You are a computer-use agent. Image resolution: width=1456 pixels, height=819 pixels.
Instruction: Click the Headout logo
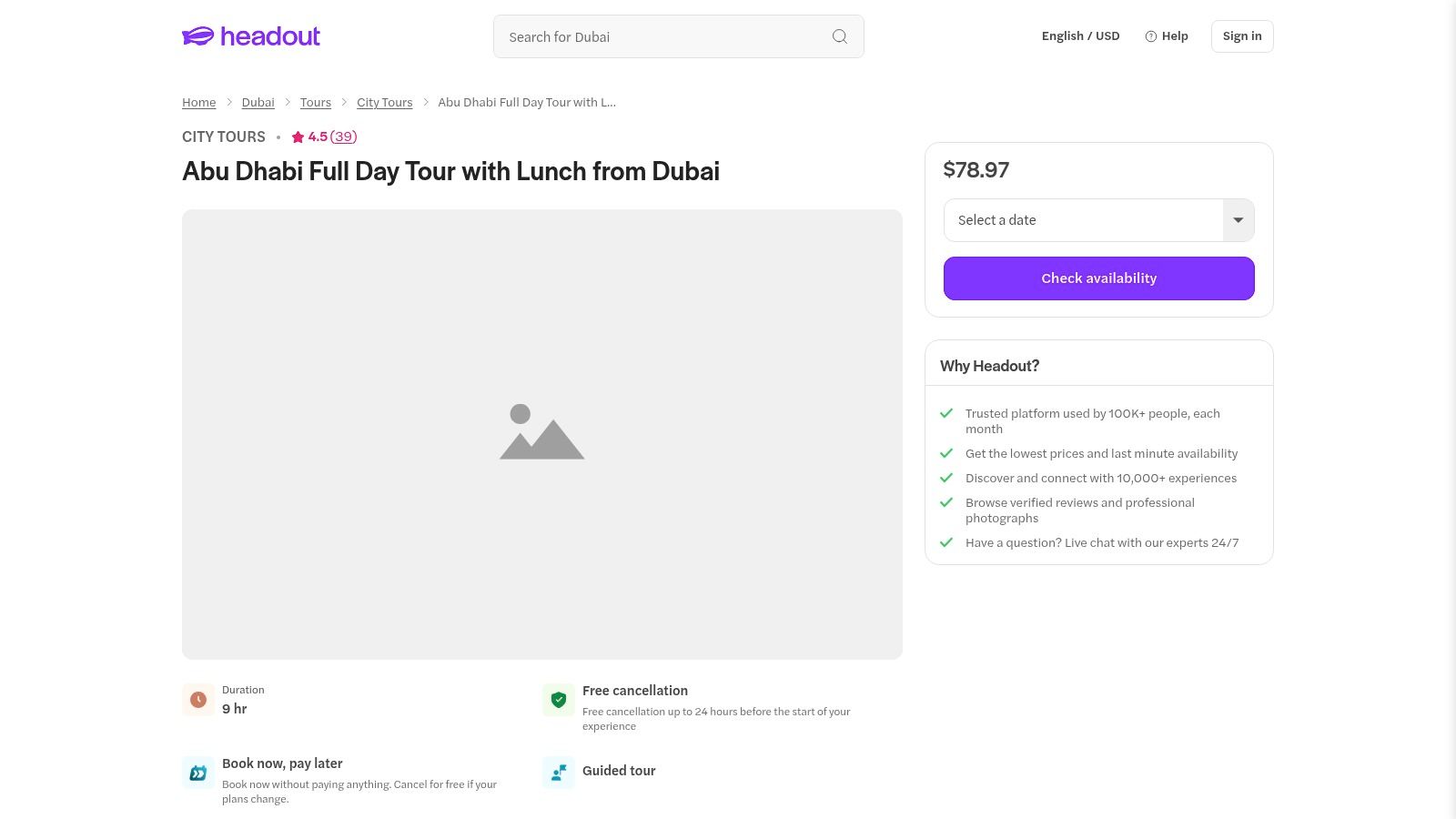coord(250,36)
